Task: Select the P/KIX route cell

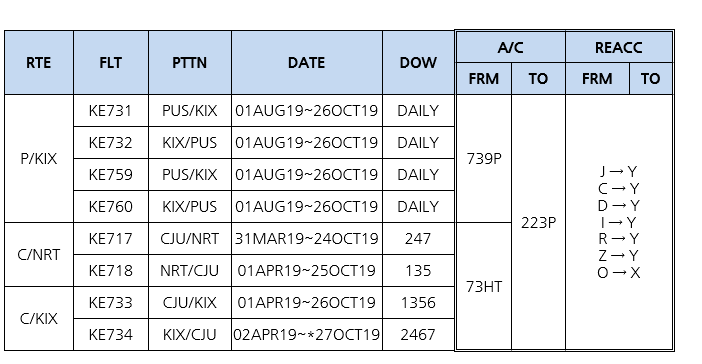Action: 39,158
